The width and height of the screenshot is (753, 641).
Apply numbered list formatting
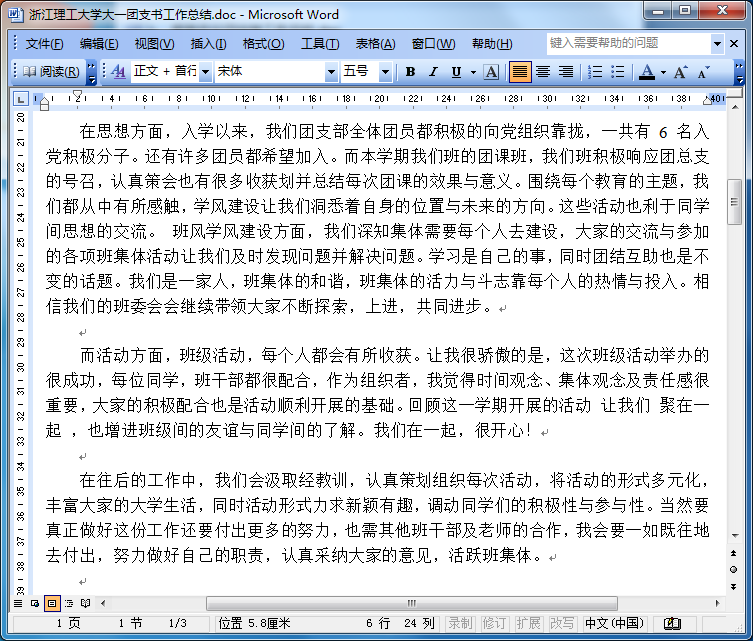[595, 72]
